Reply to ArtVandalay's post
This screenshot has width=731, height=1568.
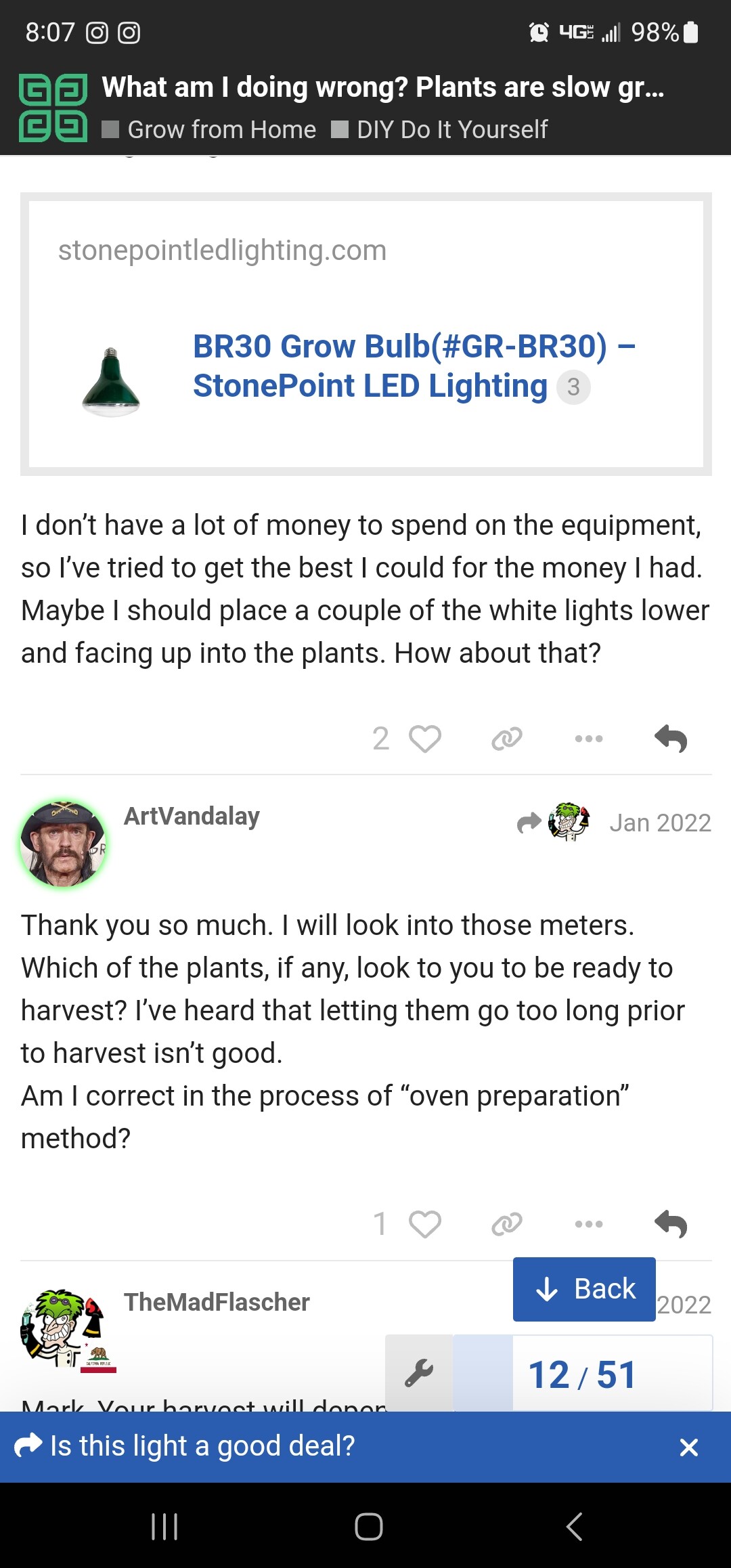671,1224
